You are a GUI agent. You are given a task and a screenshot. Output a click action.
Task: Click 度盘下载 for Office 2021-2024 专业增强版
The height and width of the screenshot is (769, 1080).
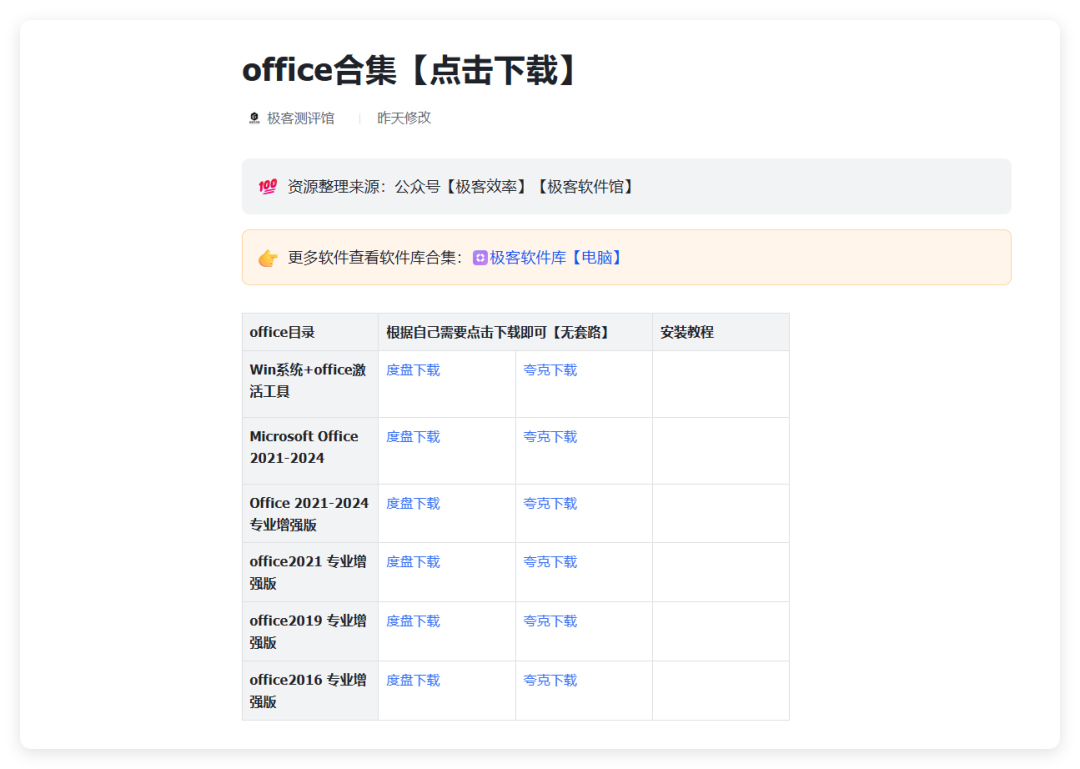[x=413, y=504]
